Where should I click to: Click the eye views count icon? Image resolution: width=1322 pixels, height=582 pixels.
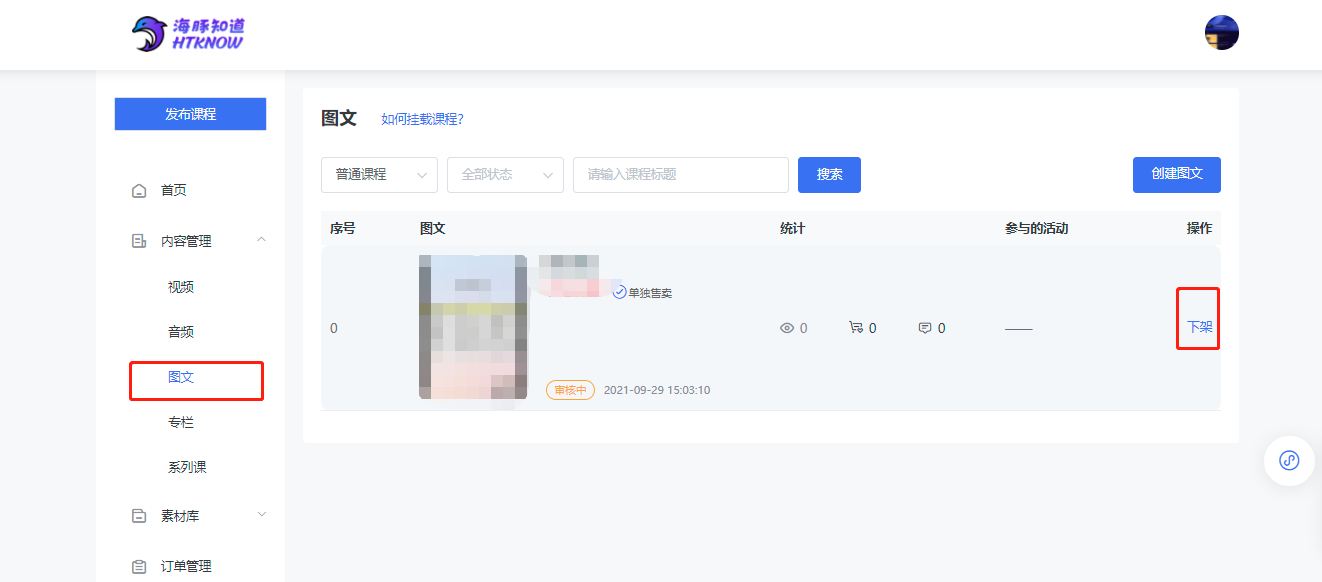coord(787,328)
